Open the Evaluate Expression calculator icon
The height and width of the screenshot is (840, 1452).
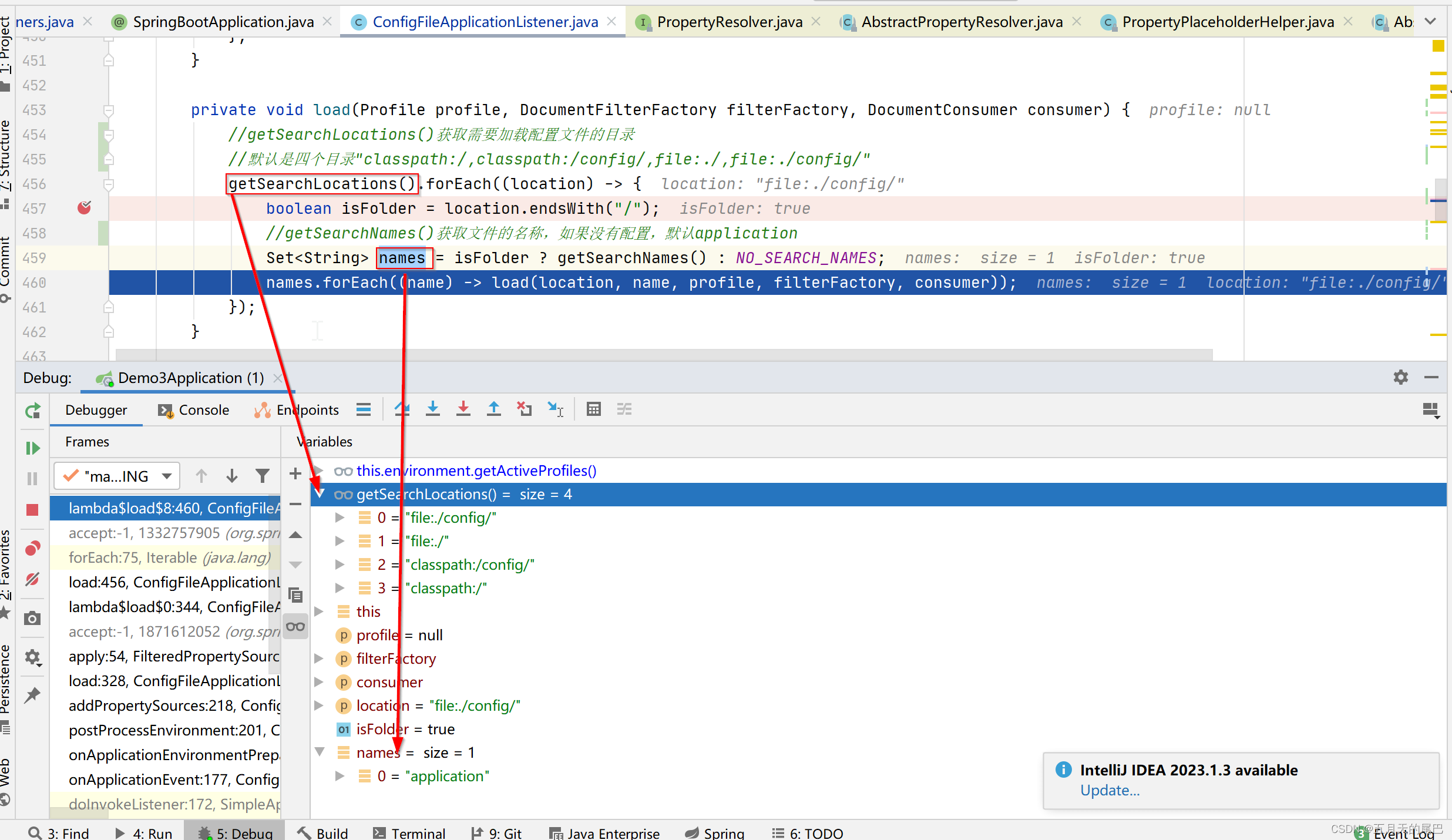594,409
